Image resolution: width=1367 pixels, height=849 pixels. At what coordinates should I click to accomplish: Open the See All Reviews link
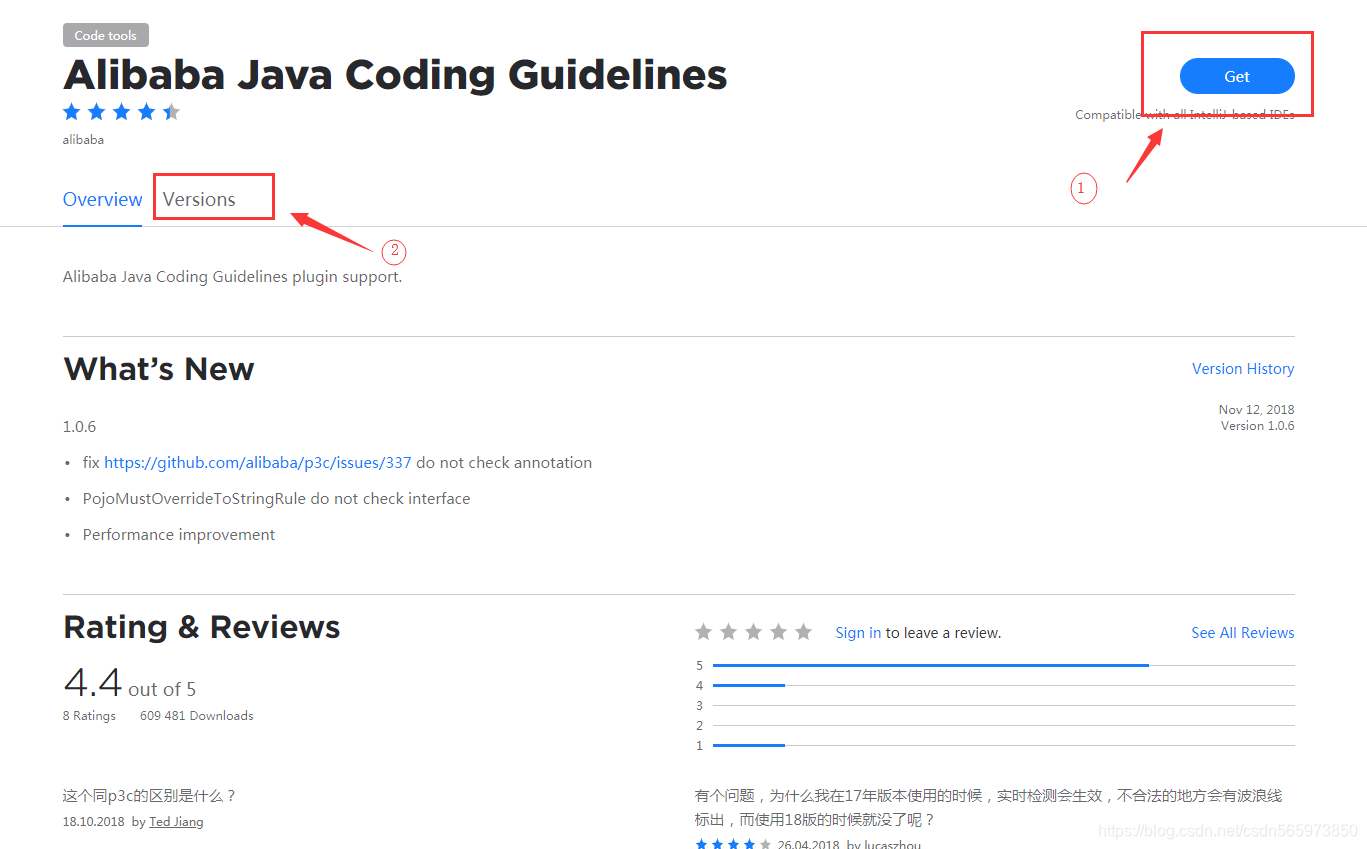coord(1243,633)
